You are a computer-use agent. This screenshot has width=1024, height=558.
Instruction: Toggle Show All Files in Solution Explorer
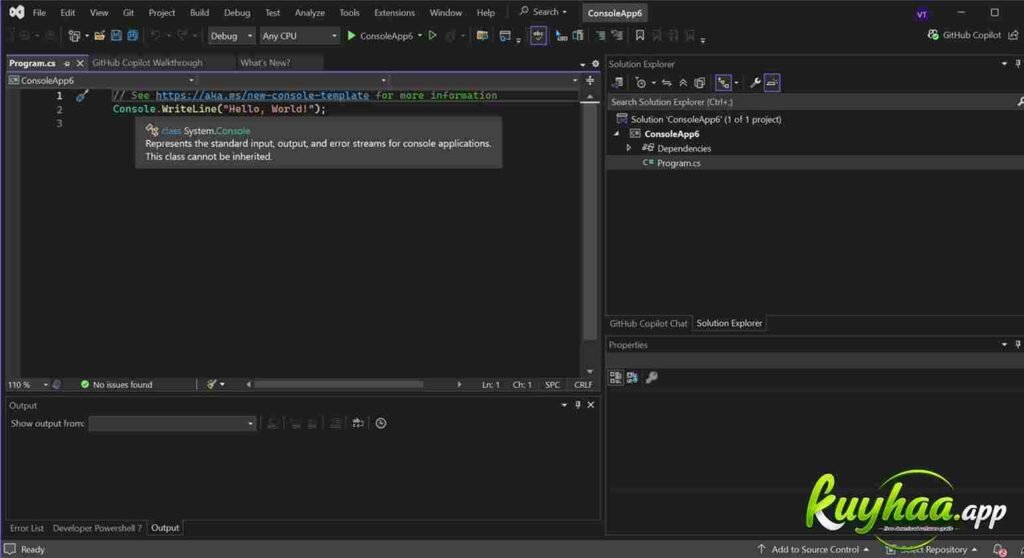pyautogui.click(x=699, y=83)
